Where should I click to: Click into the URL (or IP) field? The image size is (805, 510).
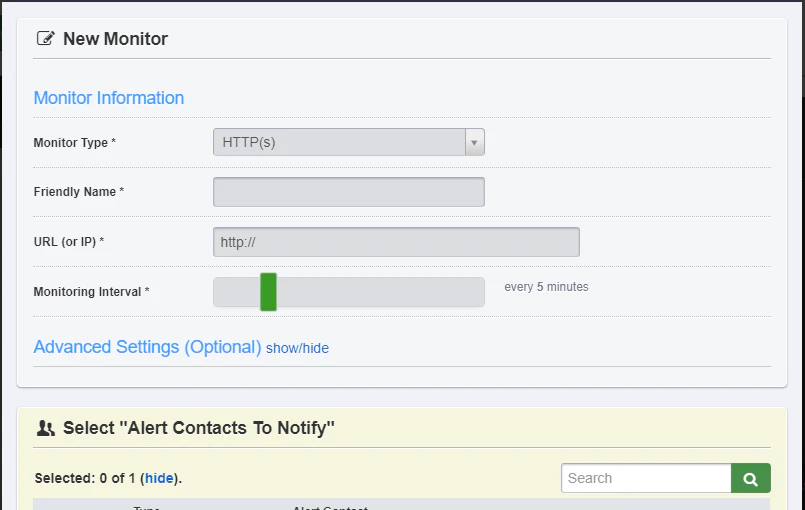click(x=396, y=242)
